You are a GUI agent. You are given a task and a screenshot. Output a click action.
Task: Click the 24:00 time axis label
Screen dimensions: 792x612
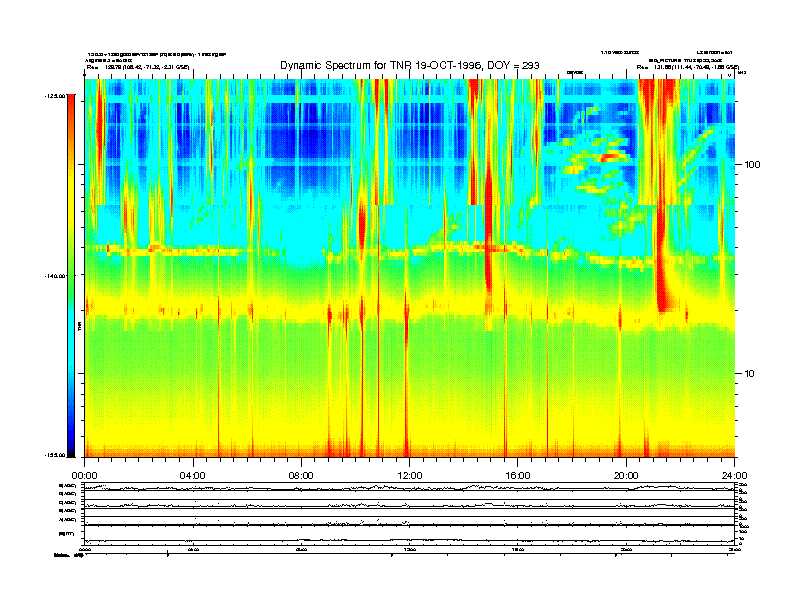734,476
